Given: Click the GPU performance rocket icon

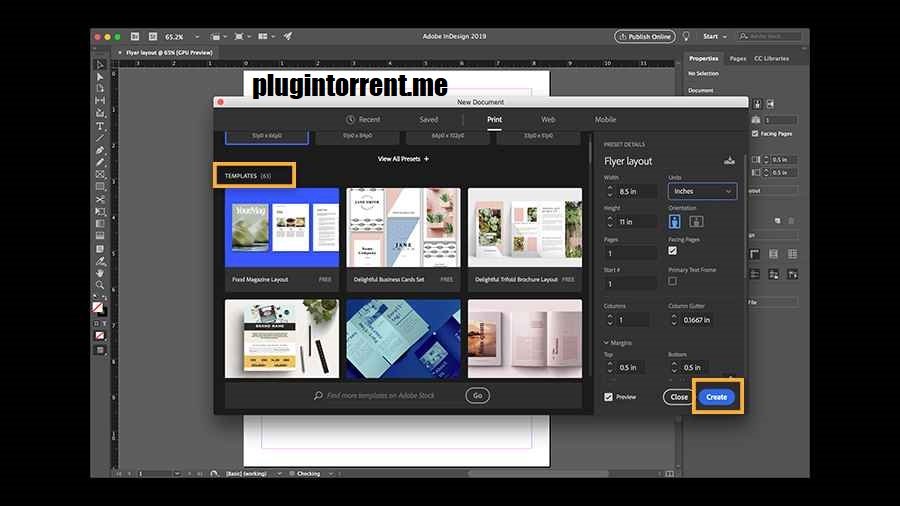Looking at the screenshot, I should pos(288,36).
